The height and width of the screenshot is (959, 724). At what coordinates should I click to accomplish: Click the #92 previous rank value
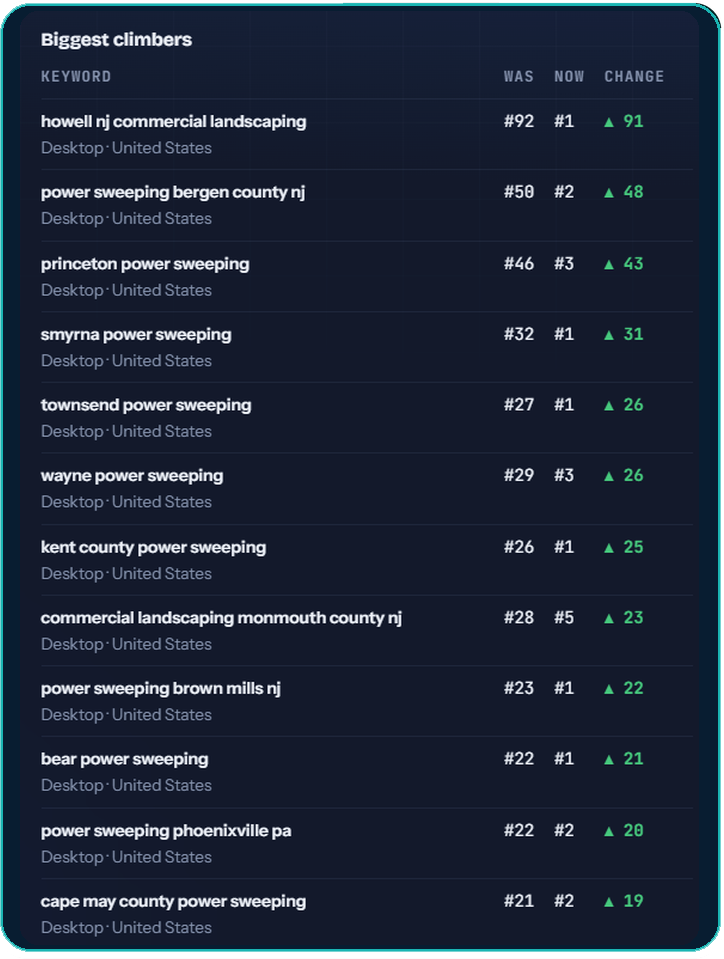(519, 121)
